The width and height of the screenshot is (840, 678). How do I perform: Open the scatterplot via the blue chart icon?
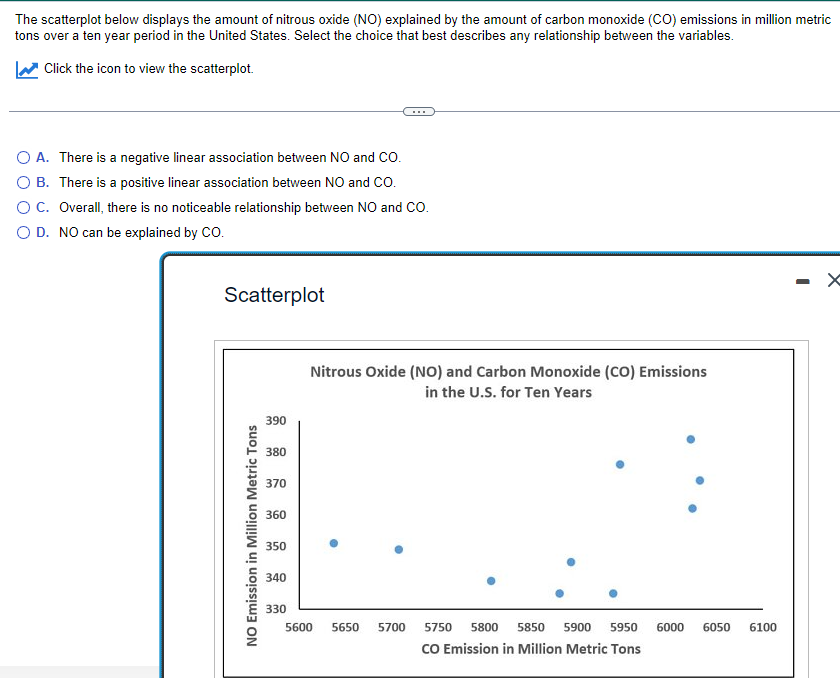coord(25,69)
